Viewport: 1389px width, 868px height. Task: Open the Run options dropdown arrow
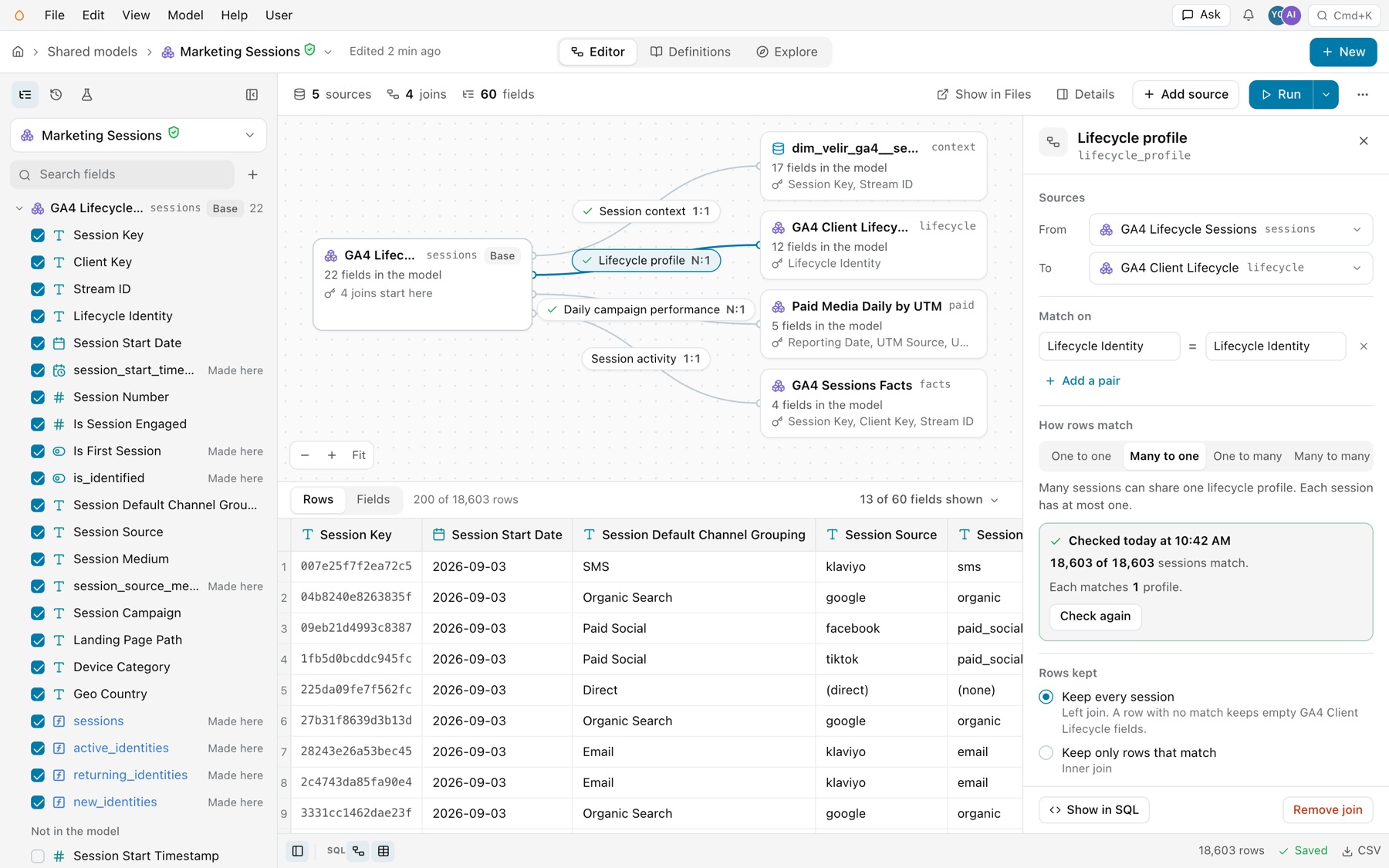pos(1326,94)
